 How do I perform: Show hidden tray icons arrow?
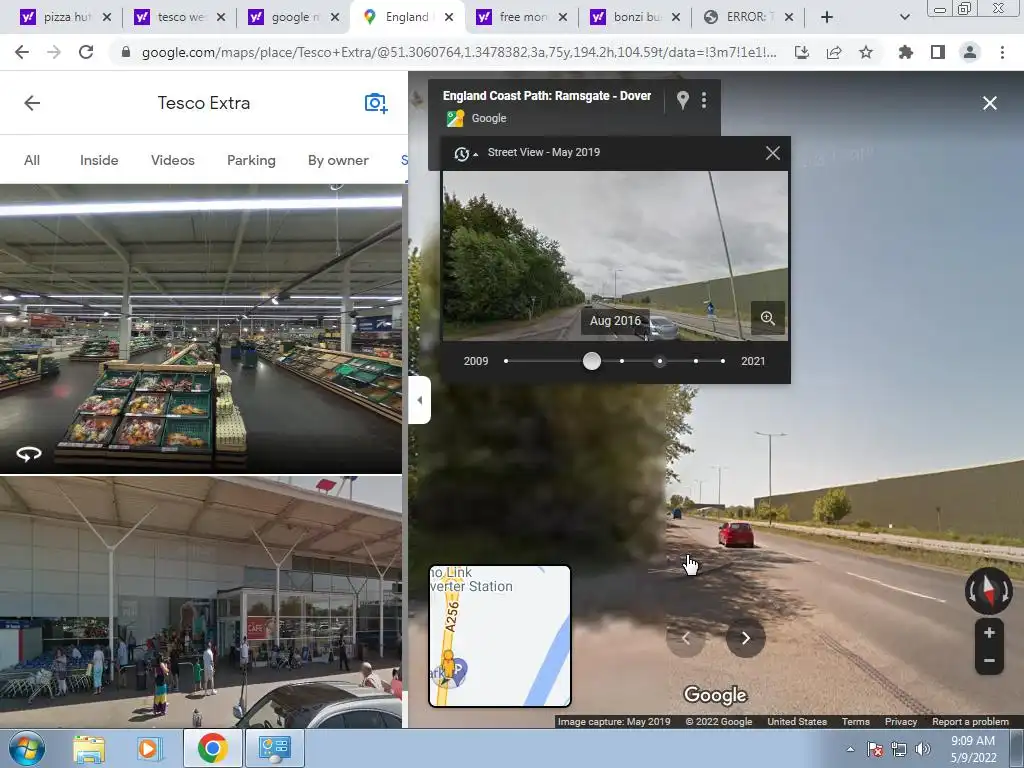coord(850,749)
